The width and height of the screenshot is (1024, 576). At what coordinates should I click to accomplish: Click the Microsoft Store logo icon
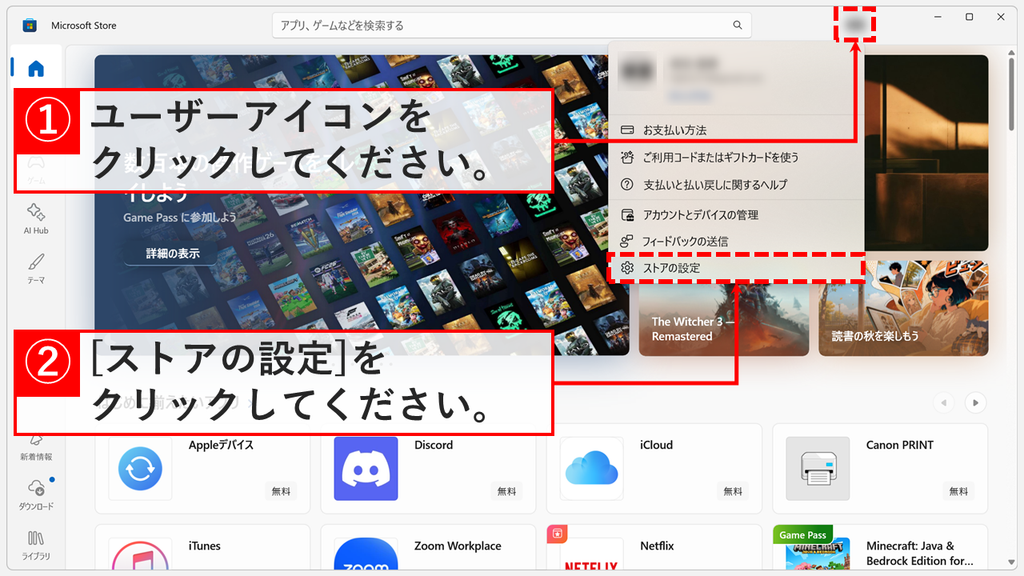tap(29, 25)
